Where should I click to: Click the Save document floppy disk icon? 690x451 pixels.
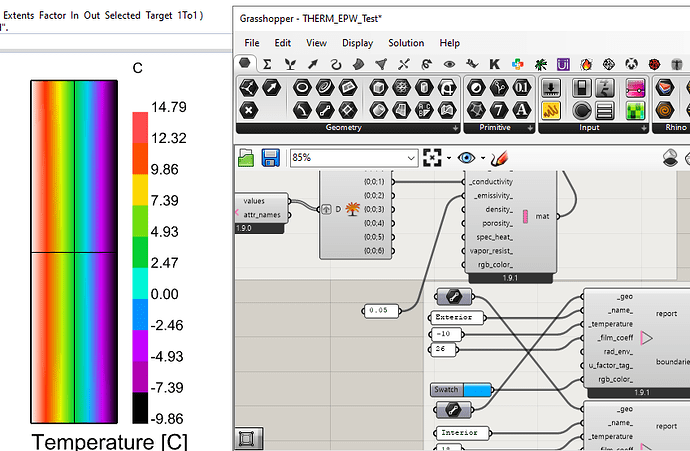coord(270,158)
